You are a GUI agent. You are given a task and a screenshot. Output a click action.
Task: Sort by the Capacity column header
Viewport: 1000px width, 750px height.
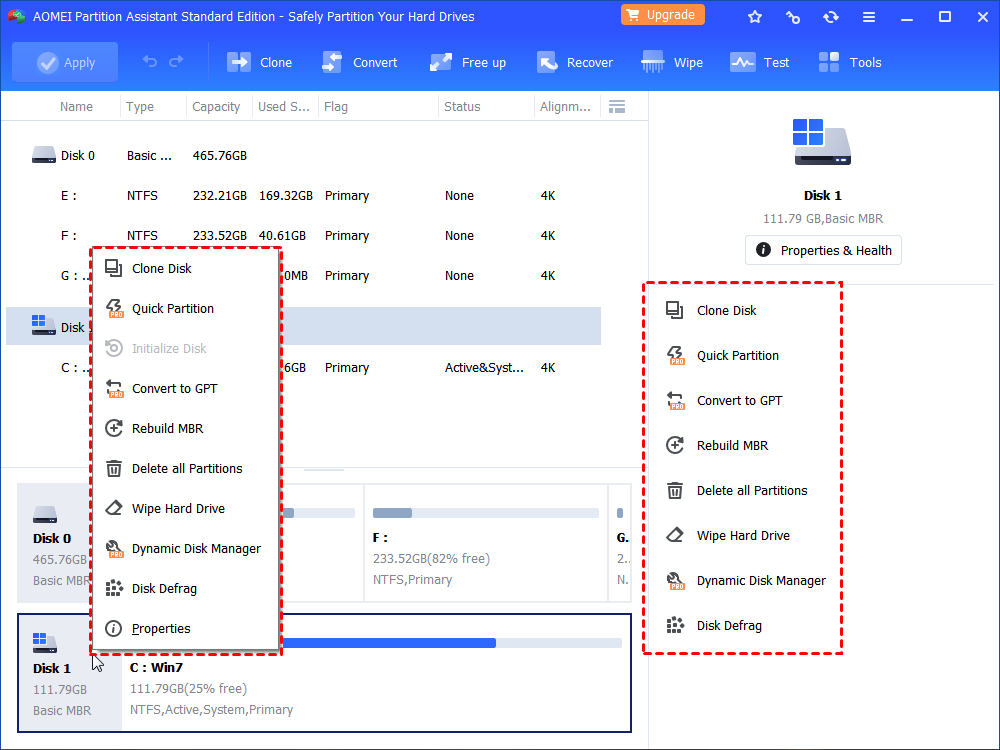pyautogui.click(x=216, y=107)
